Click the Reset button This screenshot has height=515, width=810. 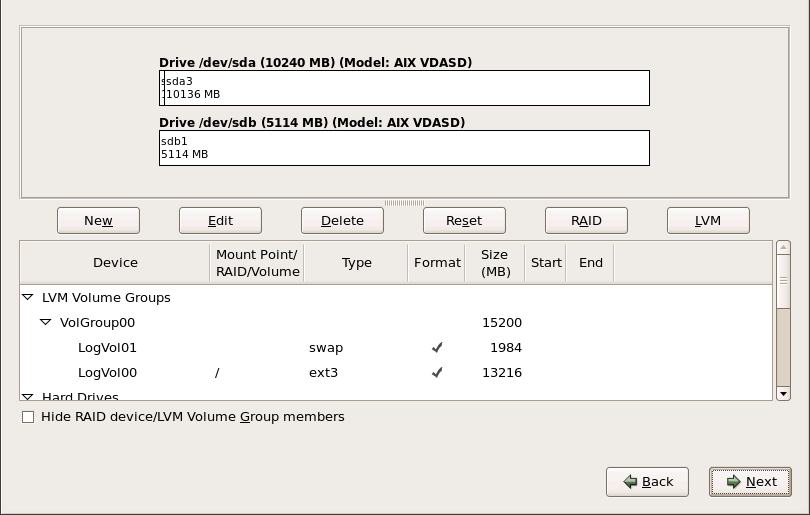[x=464, y=221]
